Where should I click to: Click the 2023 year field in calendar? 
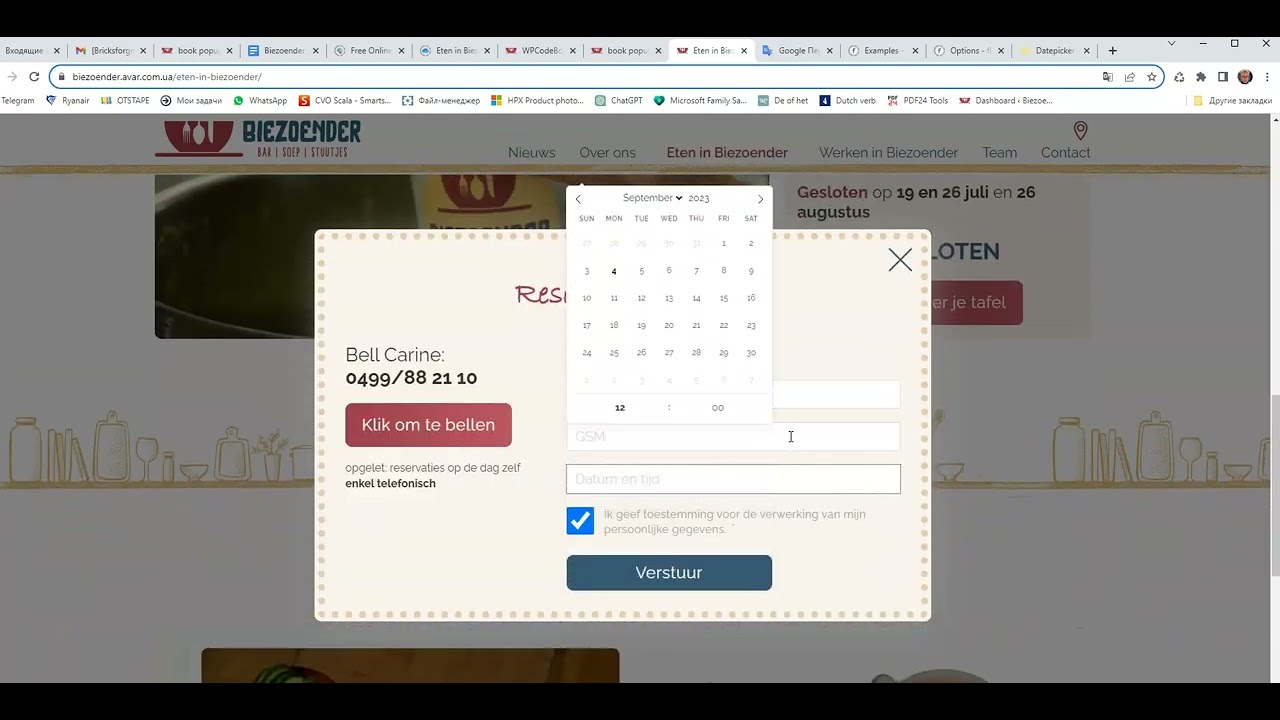point(699,198)
